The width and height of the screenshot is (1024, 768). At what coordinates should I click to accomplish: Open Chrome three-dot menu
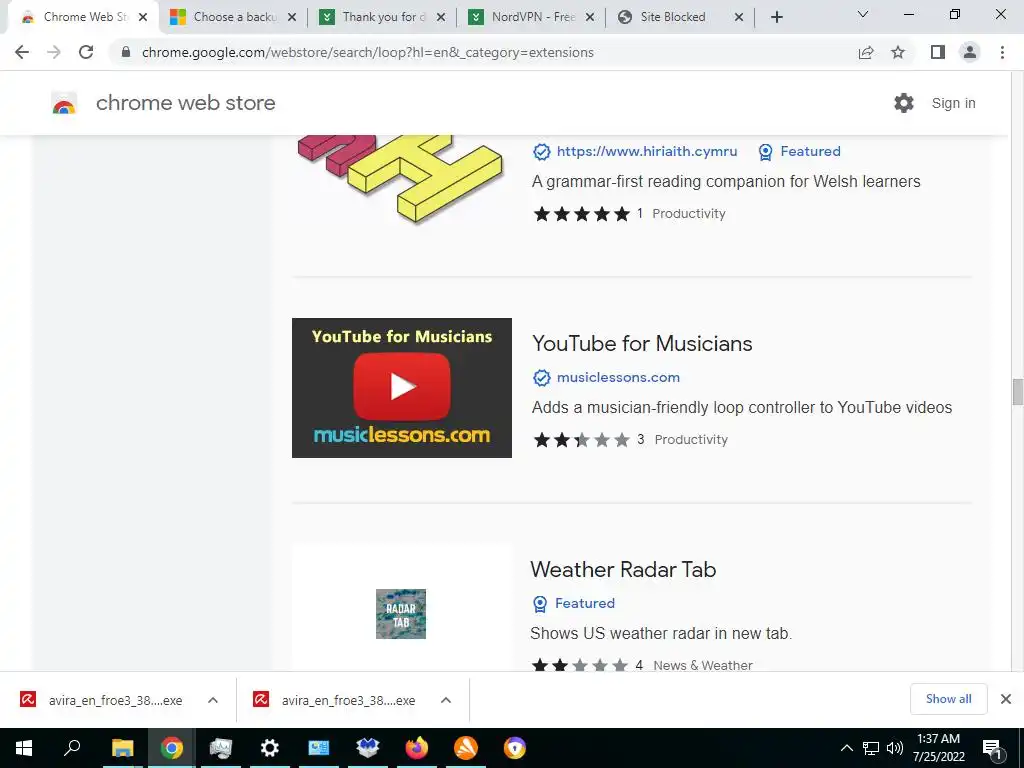coord(1002,52)
